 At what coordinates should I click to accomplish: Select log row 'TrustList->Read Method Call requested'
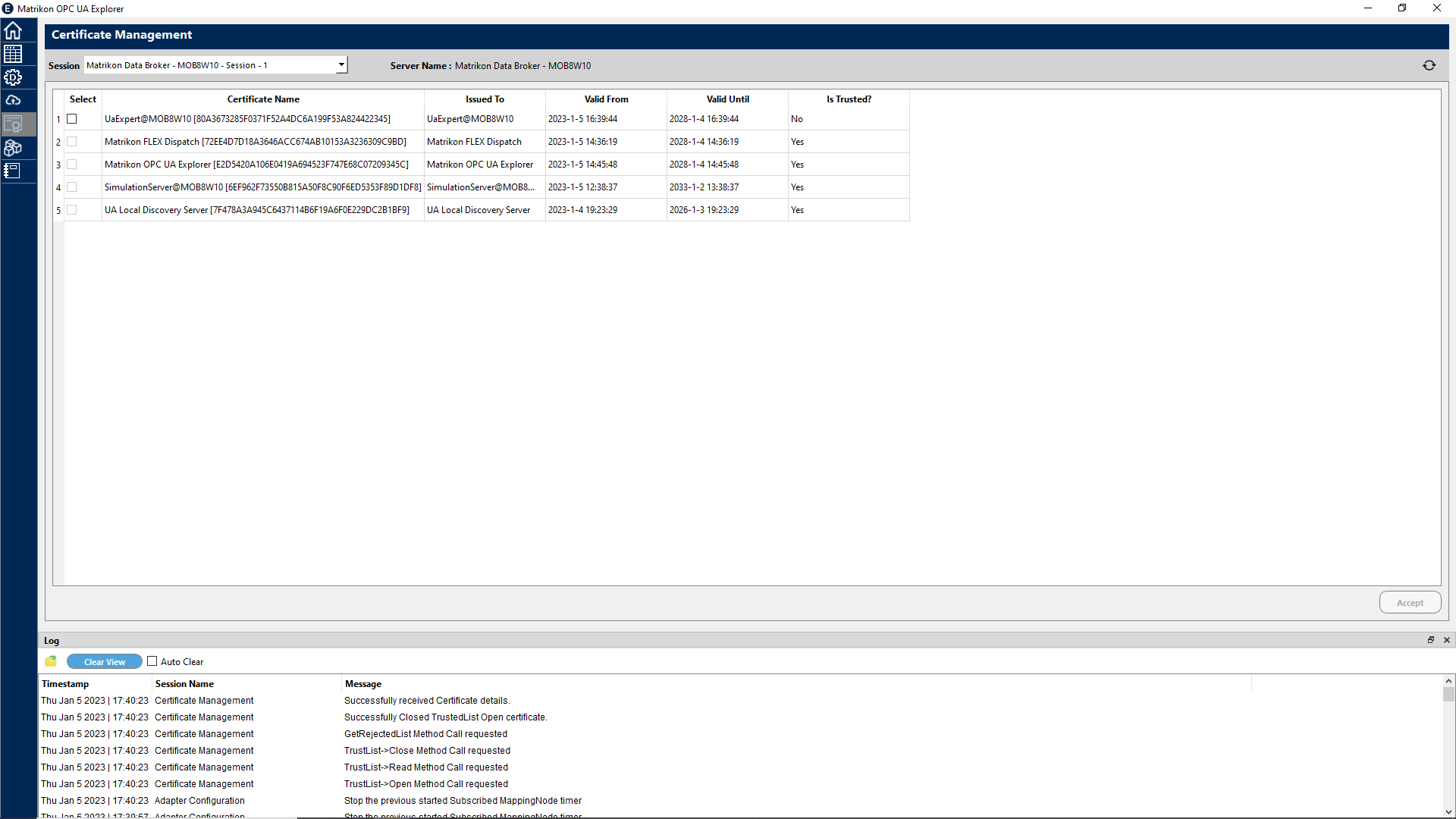(x=740, y=767)
